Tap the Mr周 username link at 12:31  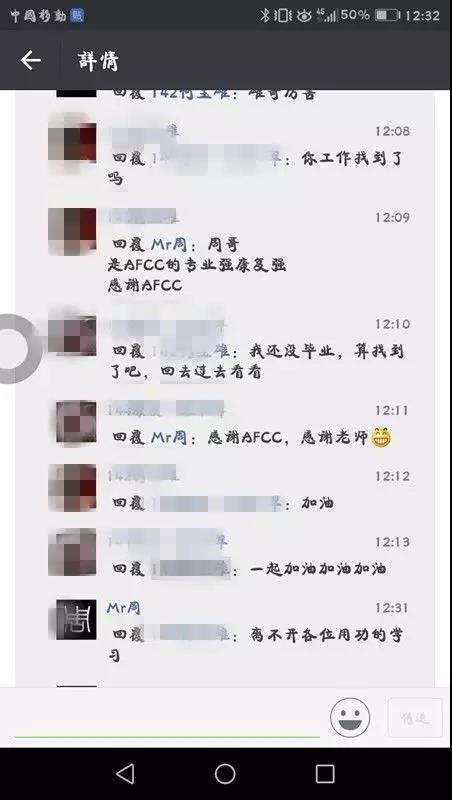click(123, 608)
